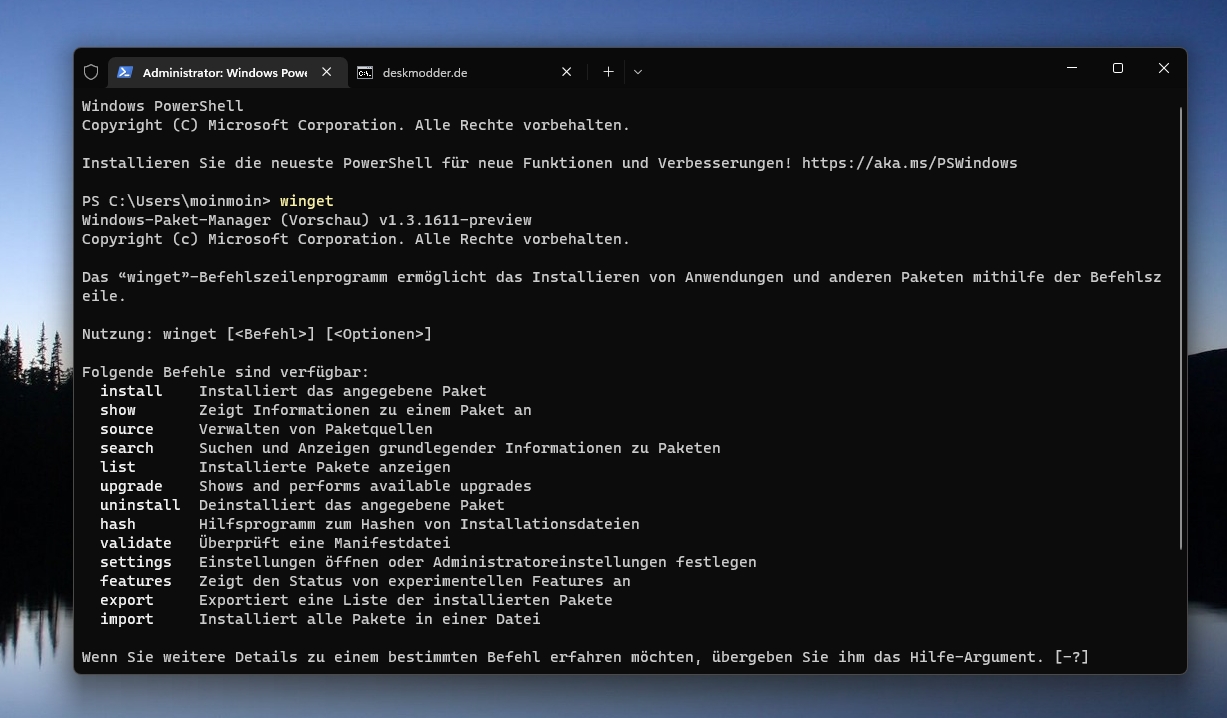The width and height of the screenshot is (1227, 718).
Task: Click the 'search' command name
Action: (x=127, y=448)
